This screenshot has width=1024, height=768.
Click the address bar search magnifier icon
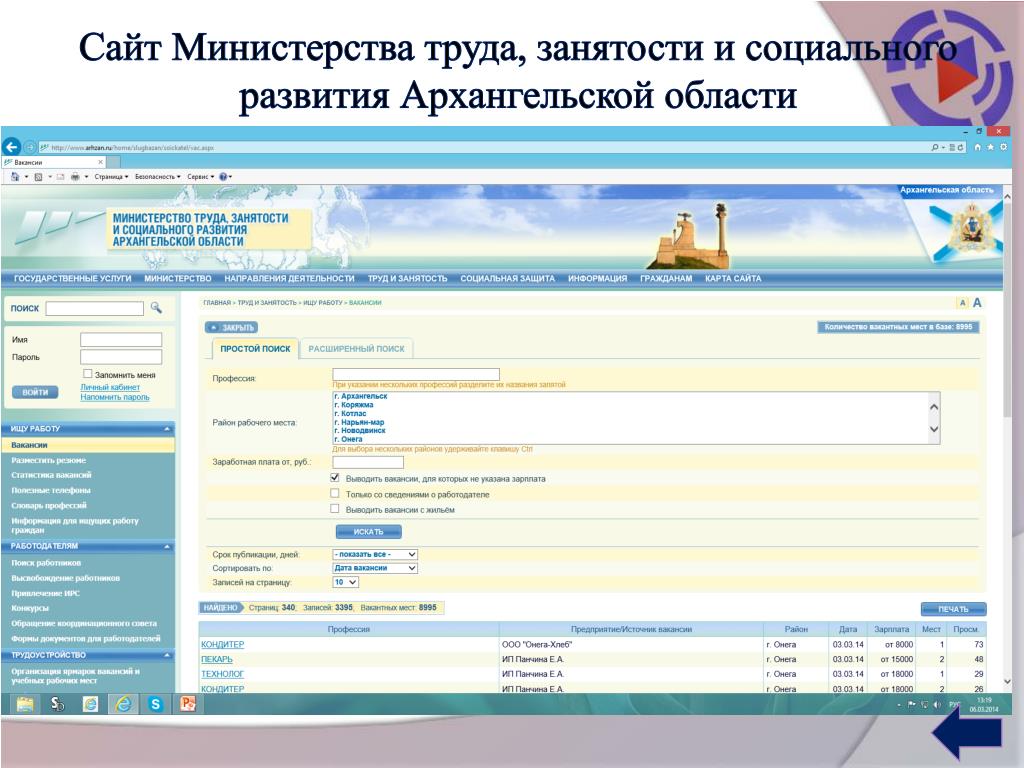point(935,148)
